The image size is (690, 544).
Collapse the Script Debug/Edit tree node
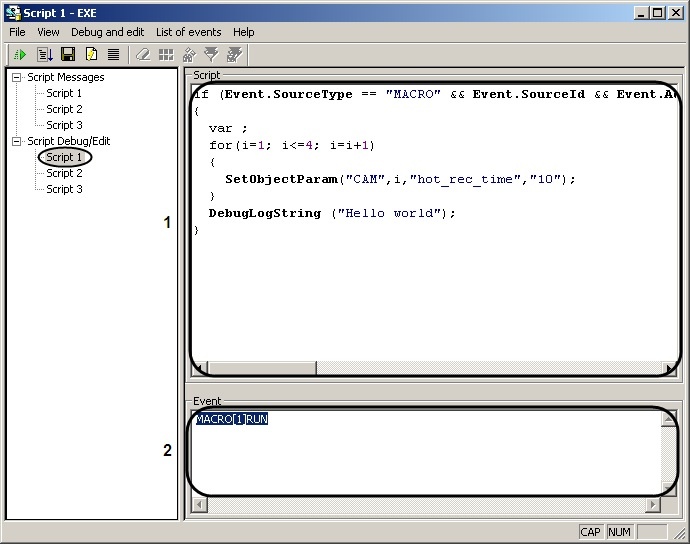pyautogui.click(x=17, y=141)
